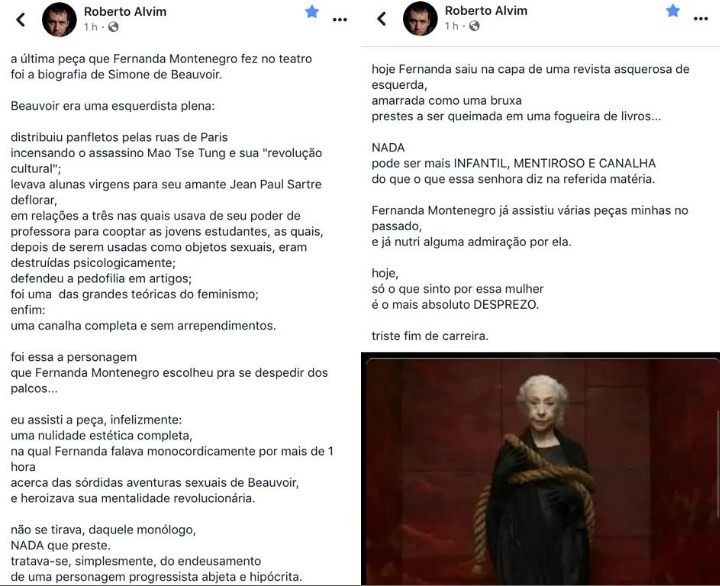Click the globe privacy icon in right post
720x586 pixels.
point(474,26)
